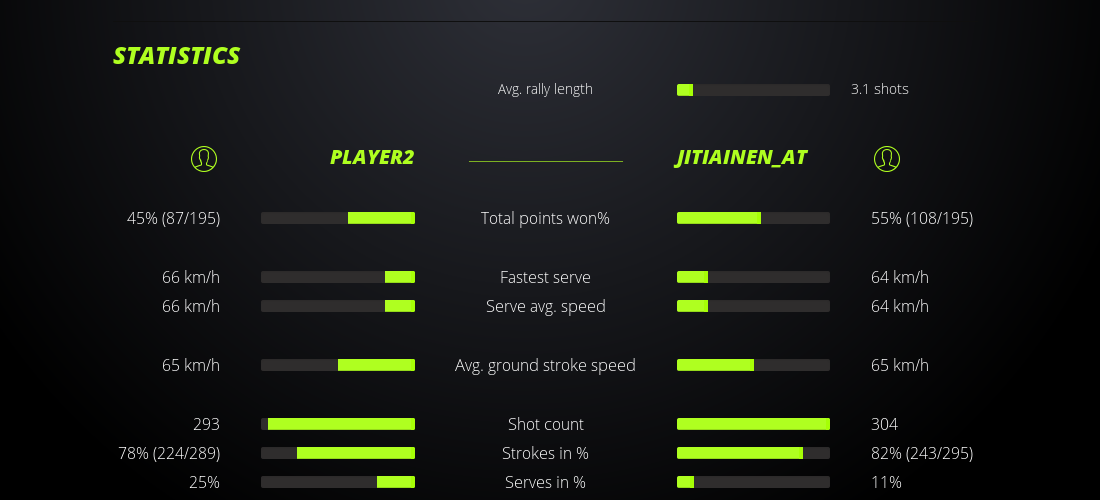Click JITIAINEN_AT Strokes in % bar

coord(753,453)
